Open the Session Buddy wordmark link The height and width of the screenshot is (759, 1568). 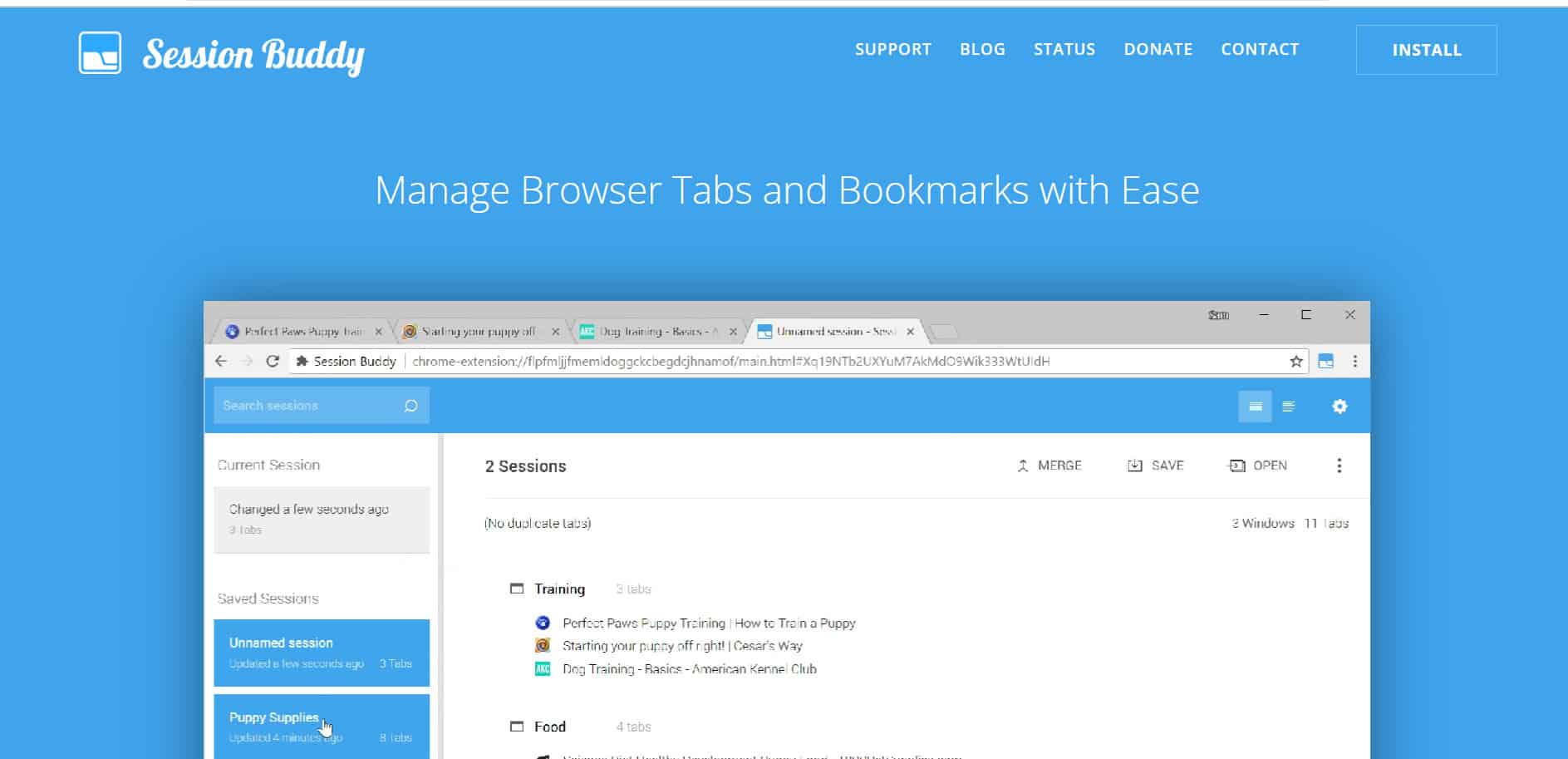coord(253,55)
